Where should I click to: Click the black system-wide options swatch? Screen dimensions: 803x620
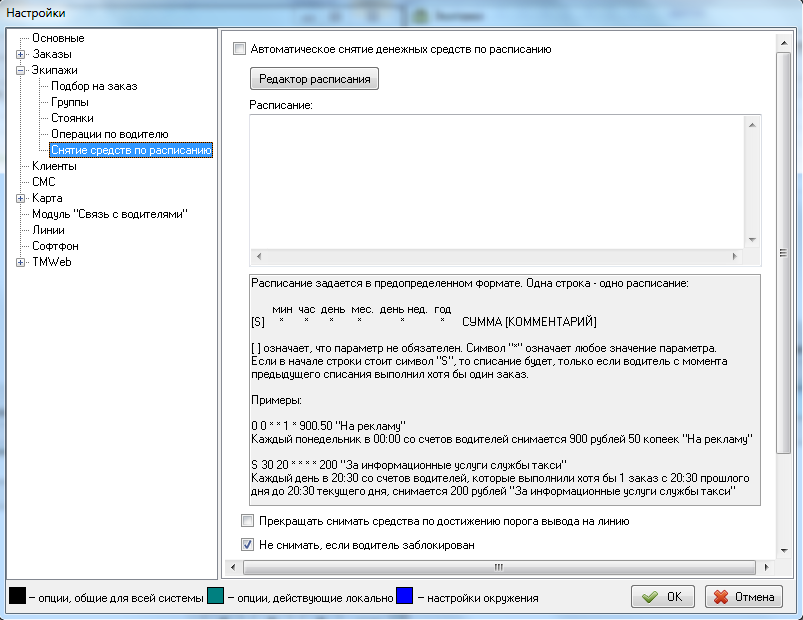17,595
